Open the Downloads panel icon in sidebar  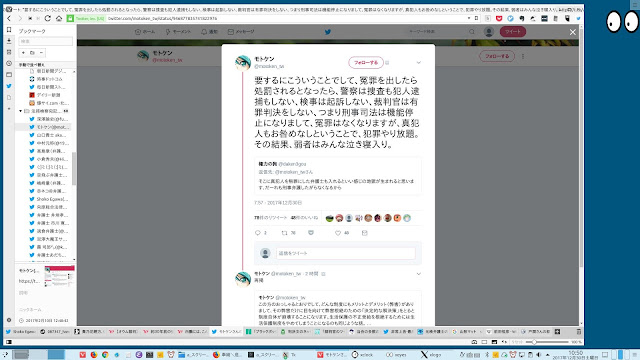pyautogui.click(x=9, y=41)
